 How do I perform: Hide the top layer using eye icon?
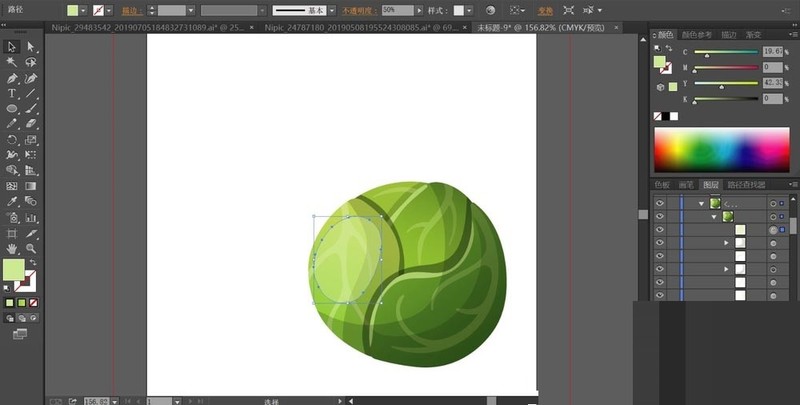[659, 202]
